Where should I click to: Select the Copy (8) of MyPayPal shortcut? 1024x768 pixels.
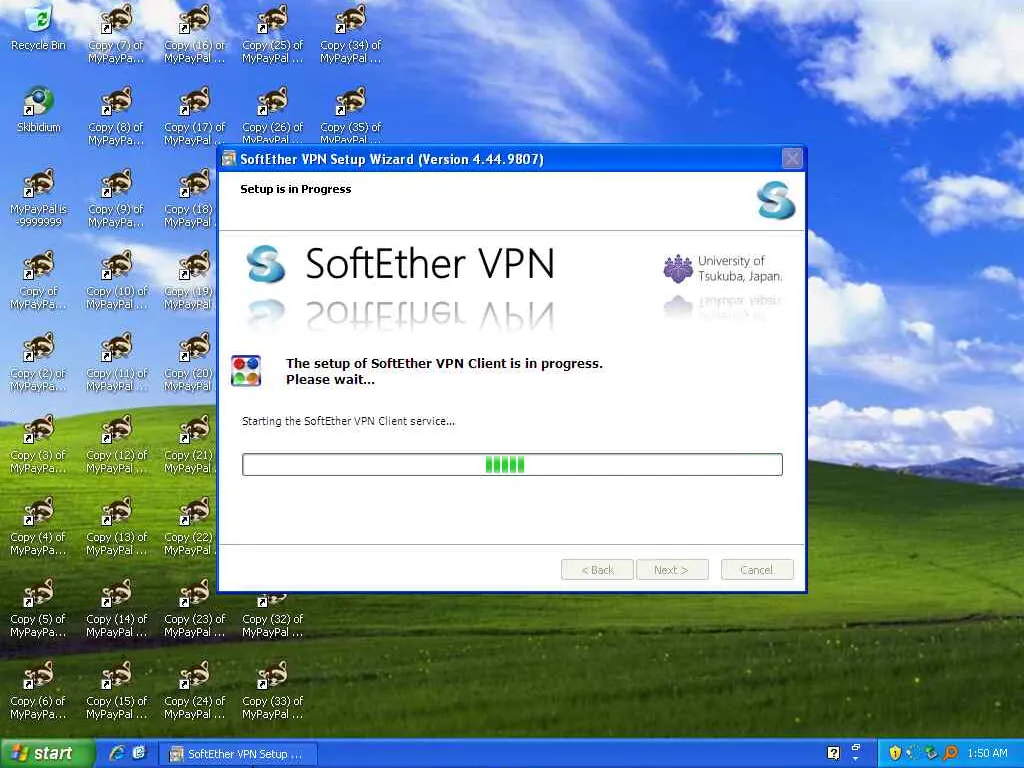point(116,116)
